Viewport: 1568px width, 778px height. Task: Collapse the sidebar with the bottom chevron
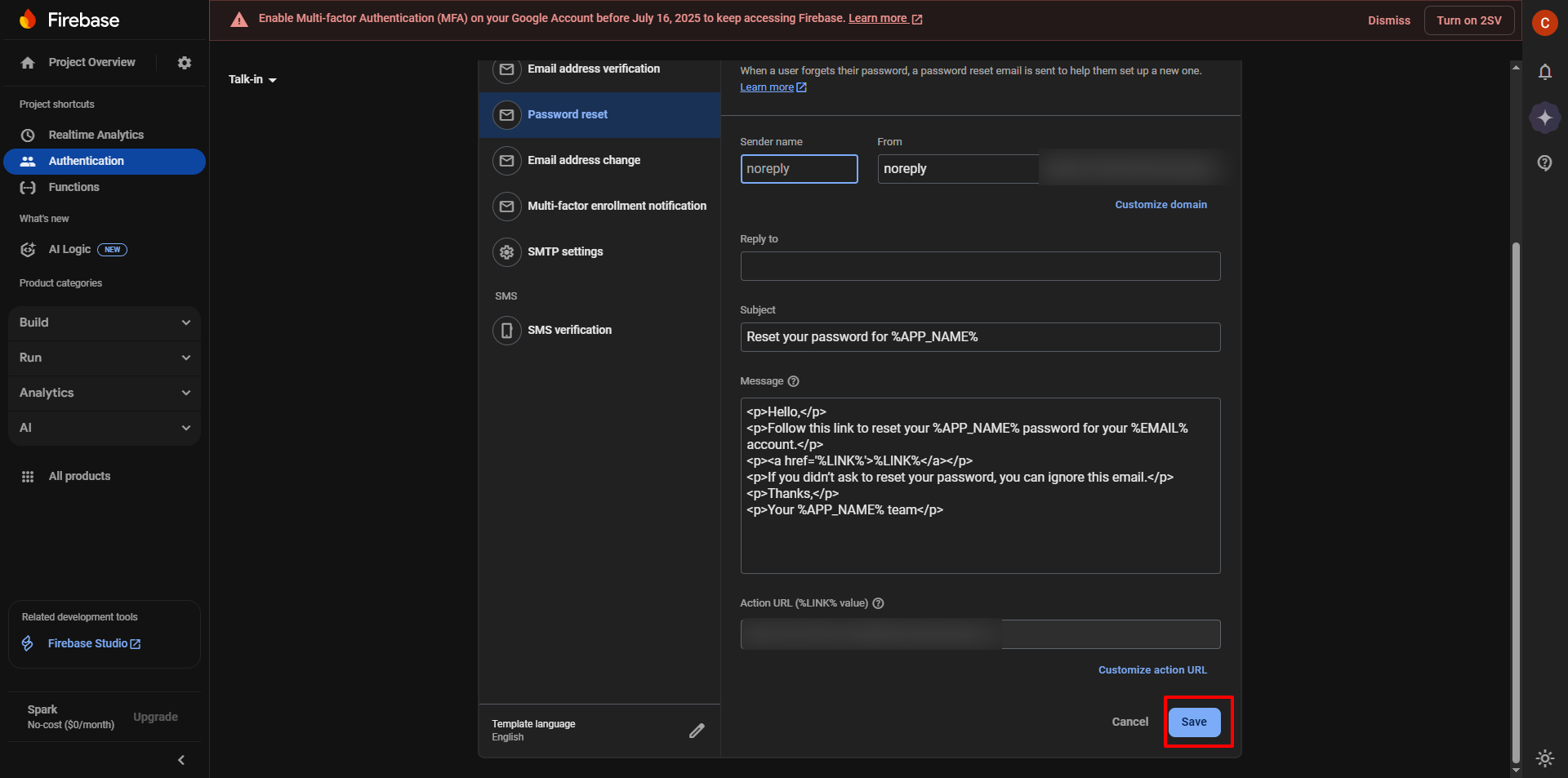pos(181,760)
